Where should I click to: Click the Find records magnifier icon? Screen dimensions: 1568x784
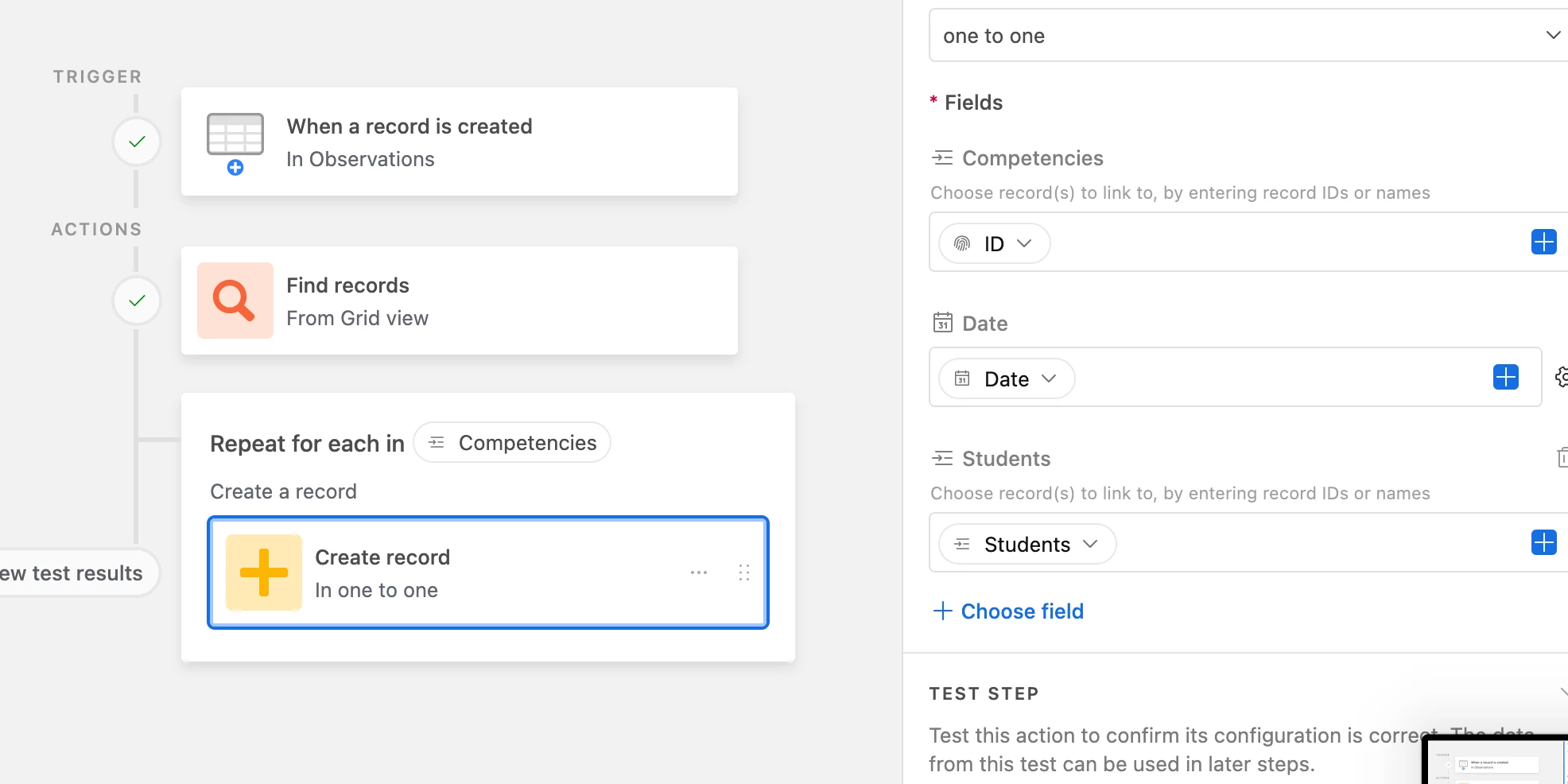pos(235,301)
